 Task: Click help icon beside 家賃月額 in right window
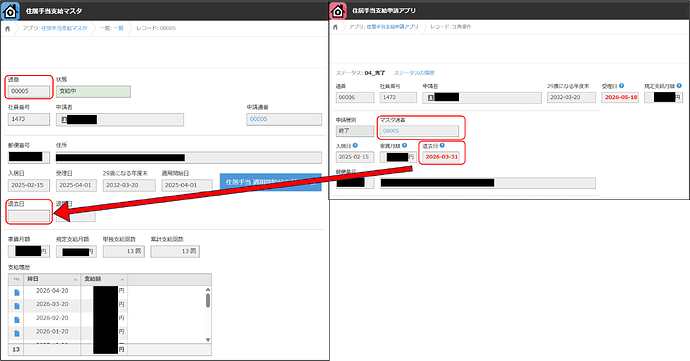(x=404, y=145)
